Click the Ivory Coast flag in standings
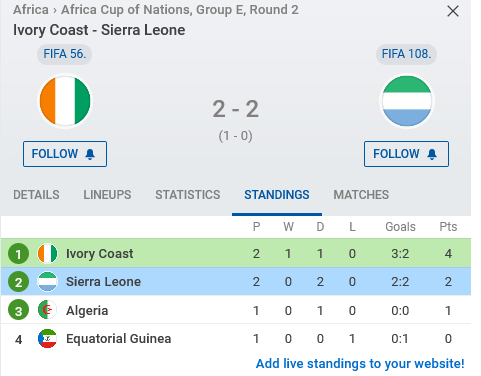This screenshot has width=481, height=376. [47, 254]
